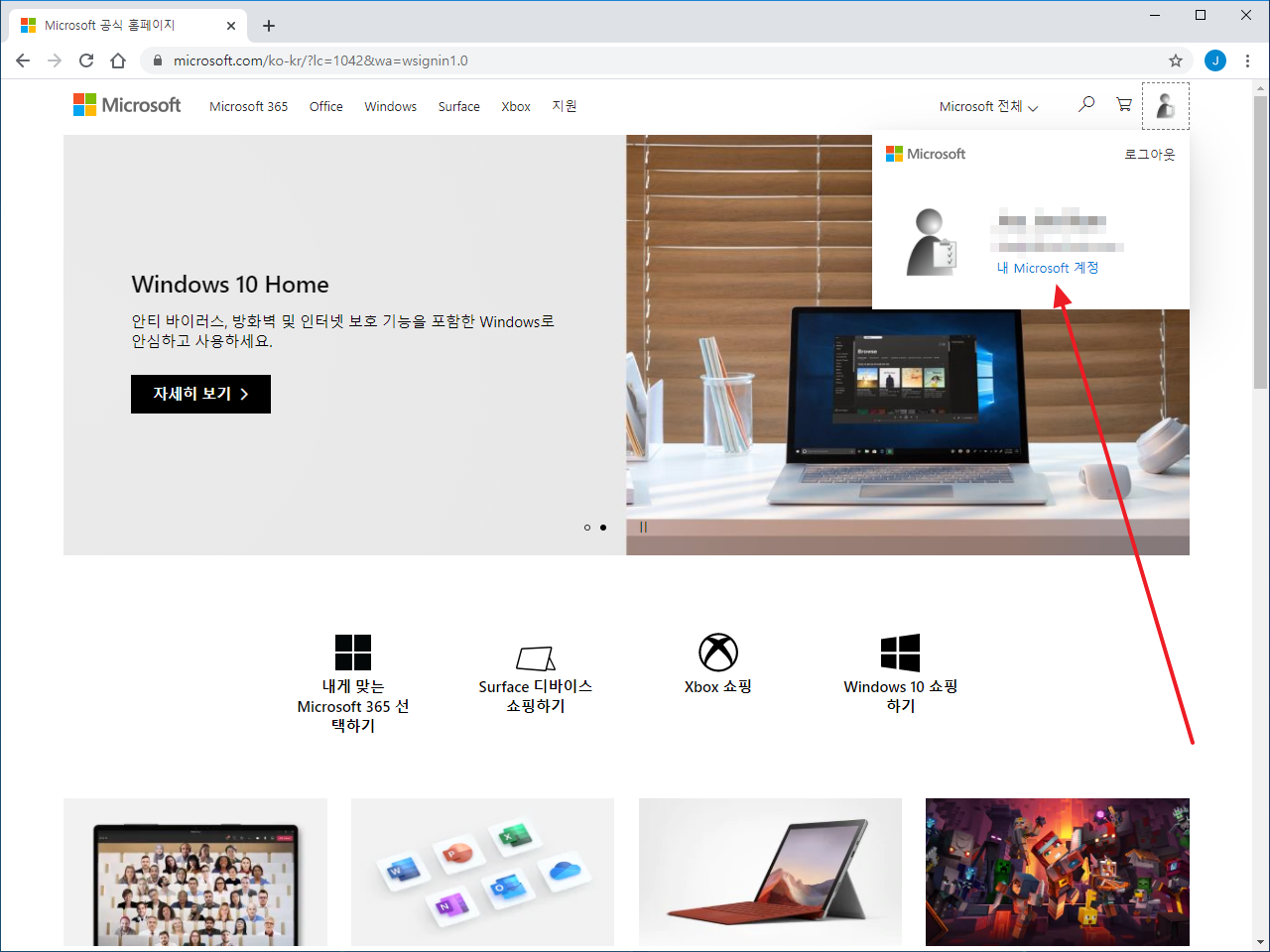The image size is (1270, 952).
Task: Open Chrome profile avatar J
Action: (1215, 60)
